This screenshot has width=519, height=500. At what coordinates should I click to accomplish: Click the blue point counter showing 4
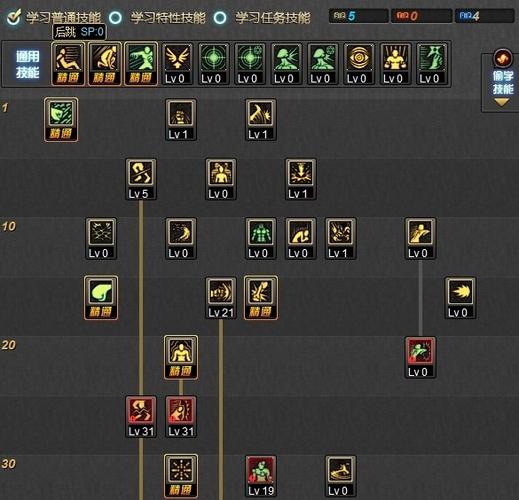[x=485, y=16]
